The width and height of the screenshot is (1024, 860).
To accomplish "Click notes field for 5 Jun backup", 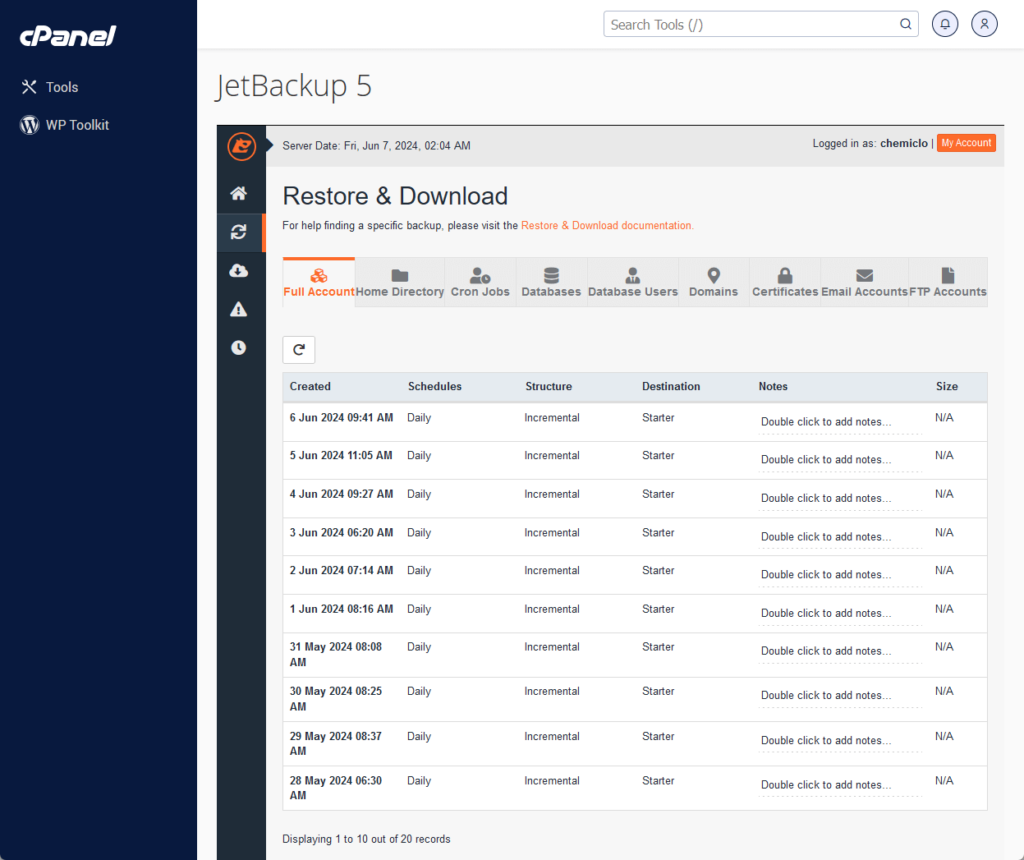I will coord(840,460).
